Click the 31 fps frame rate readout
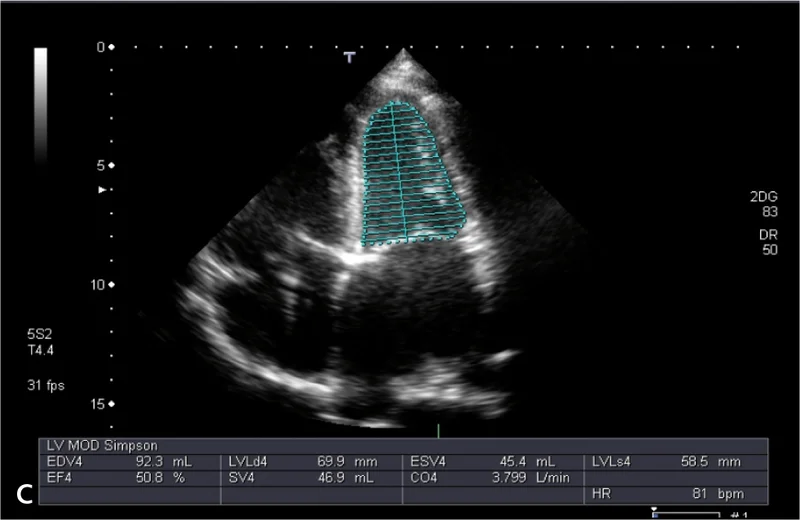Viewport: 800px width, 520px height. (x=46, y=385)
